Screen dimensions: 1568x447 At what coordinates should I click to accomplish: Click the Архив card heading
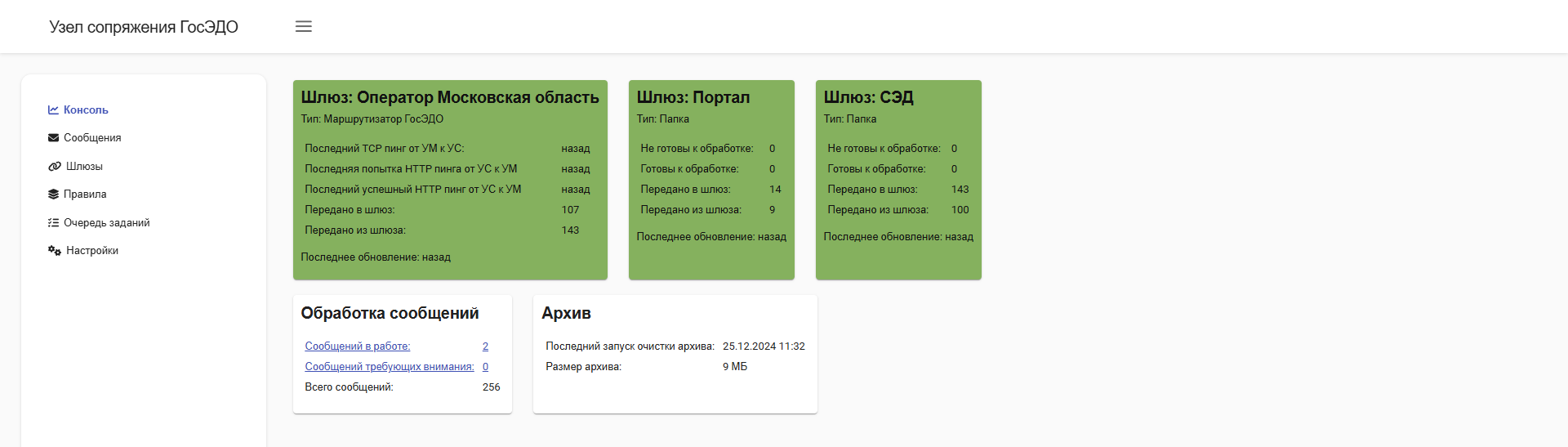click(x=566, y=313)
